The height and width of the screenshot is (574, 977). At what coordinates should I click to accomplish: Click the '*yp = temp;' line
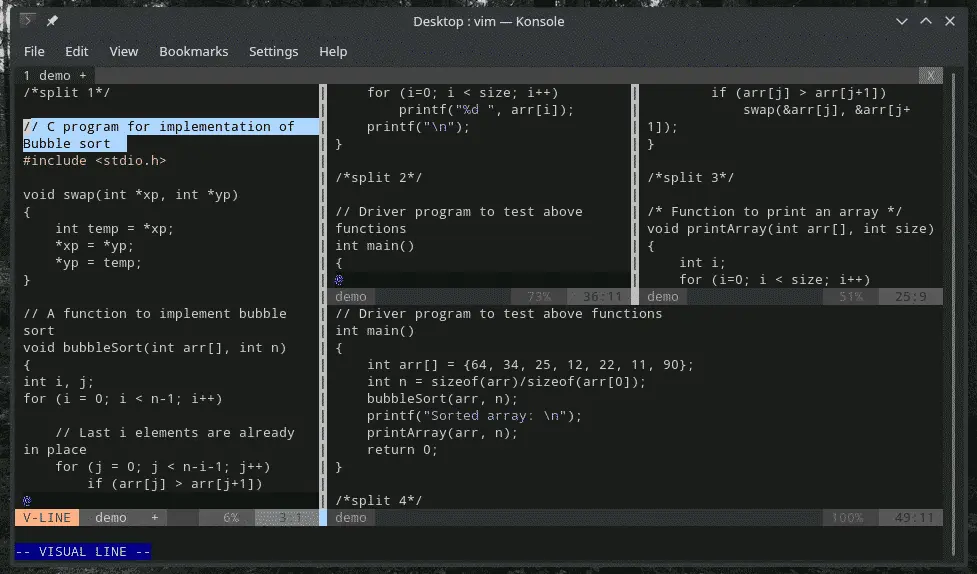[98, 262]
